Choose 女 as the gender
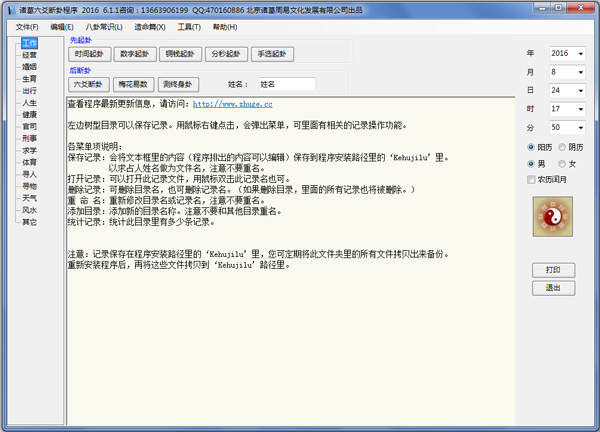The width and height of the screenshot is (600, 432). pos(562,163)
